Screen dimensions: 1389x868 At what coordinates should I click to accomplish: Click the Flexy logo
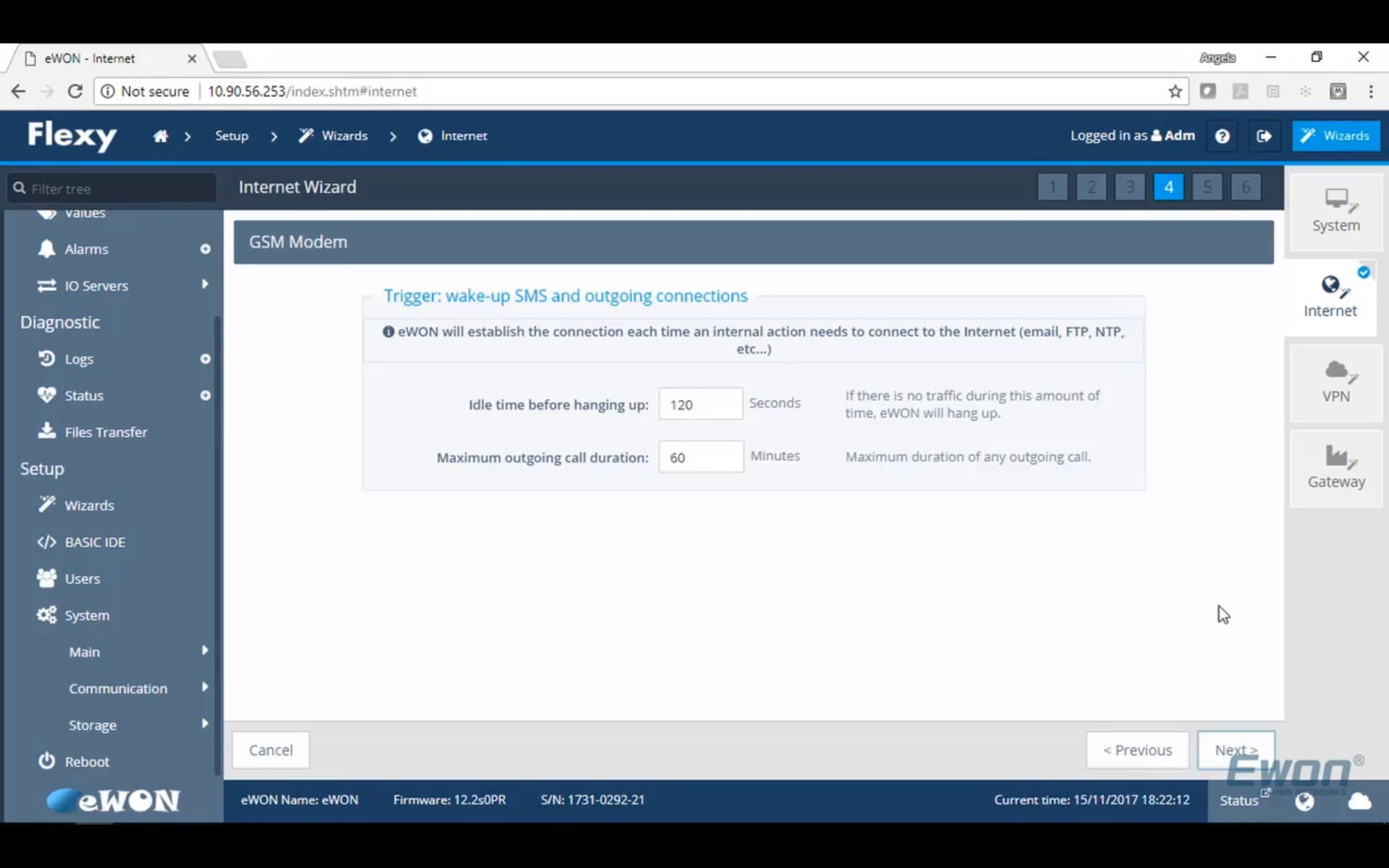pos(72,135)
